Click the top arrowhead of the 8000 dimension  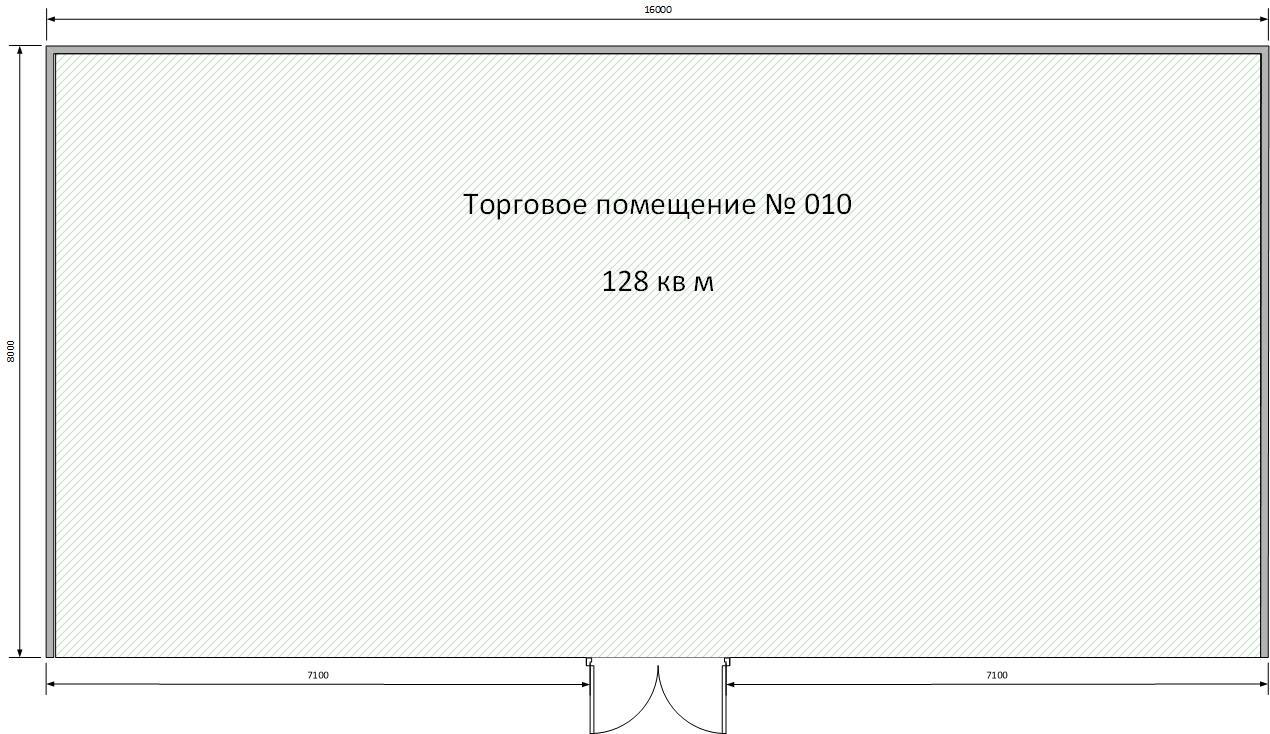(21, 52)
